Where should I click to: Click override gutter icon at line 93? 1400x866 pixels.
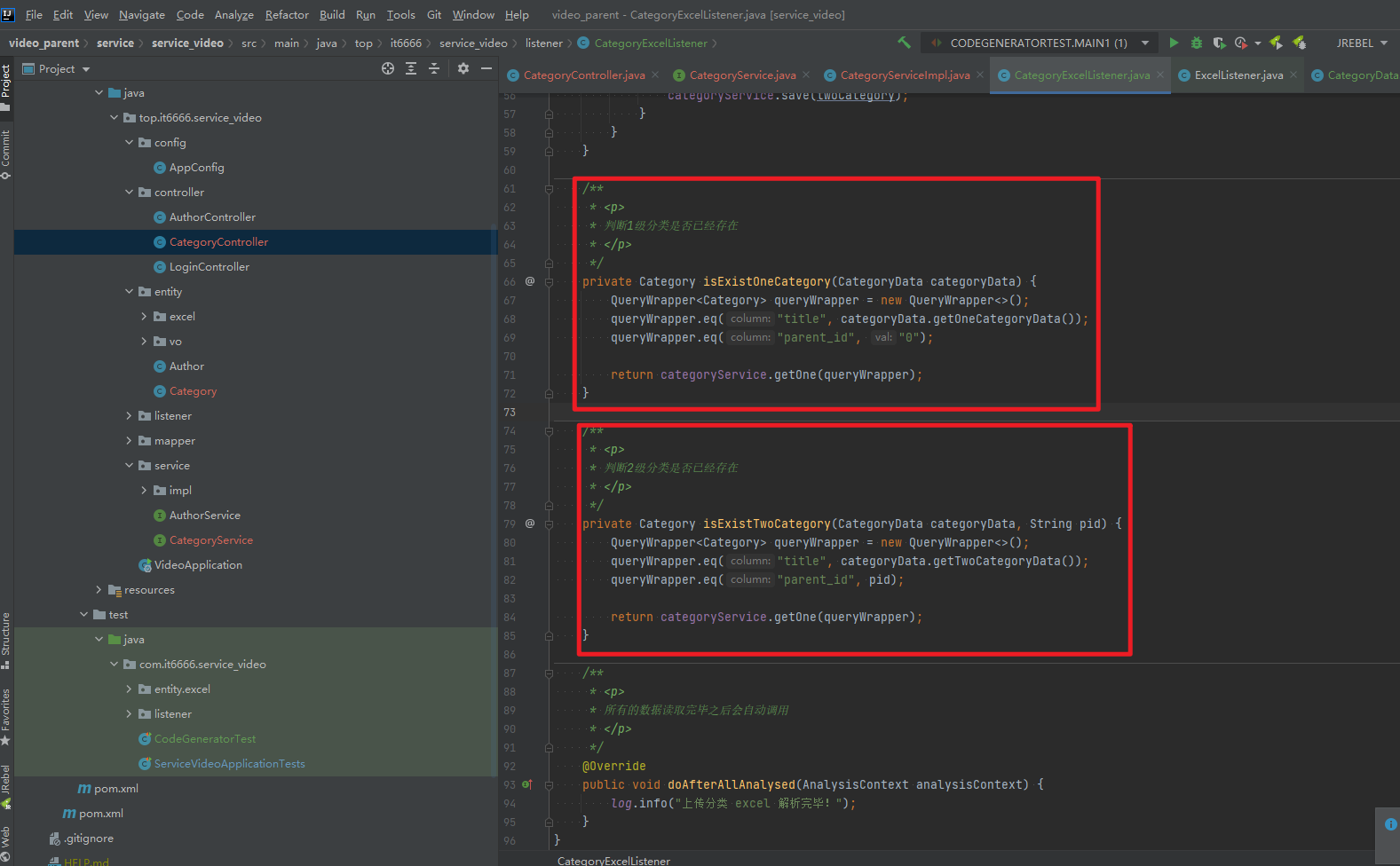pyautogui.click(x=527, y=784)
